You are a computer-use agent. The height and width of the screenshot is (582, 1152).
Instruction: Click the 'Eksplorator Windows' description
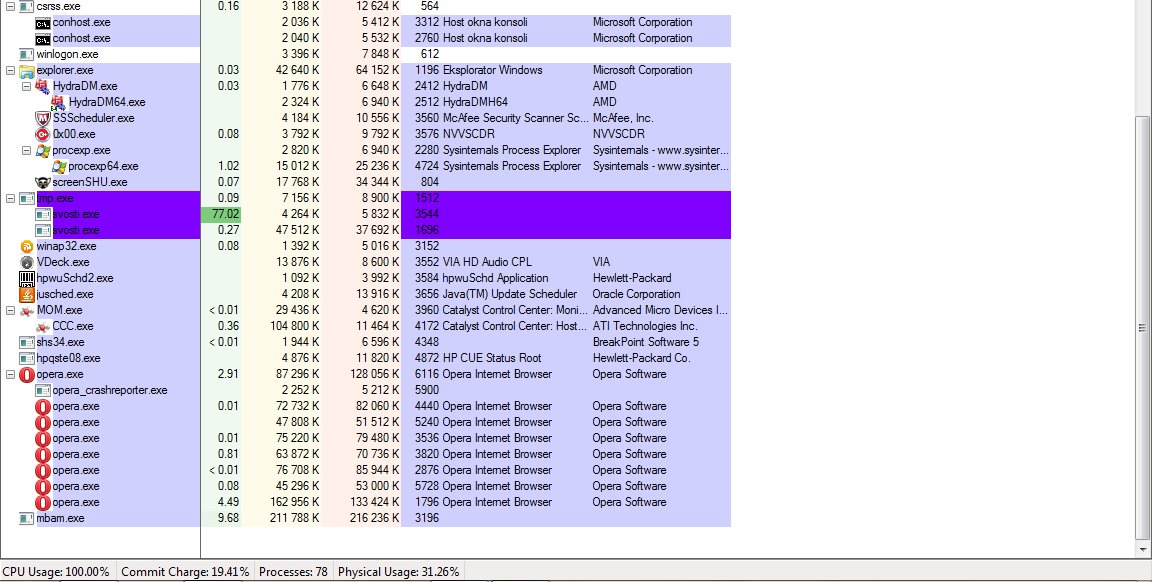pos(492,71)
